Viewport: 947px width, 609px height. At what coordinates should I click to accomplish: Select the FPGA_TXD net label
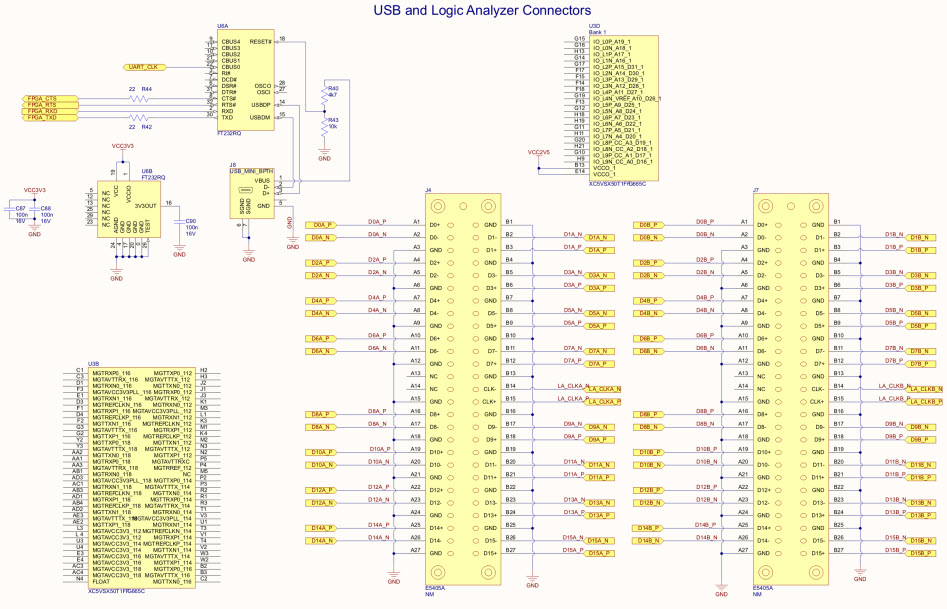coord(42,118)
